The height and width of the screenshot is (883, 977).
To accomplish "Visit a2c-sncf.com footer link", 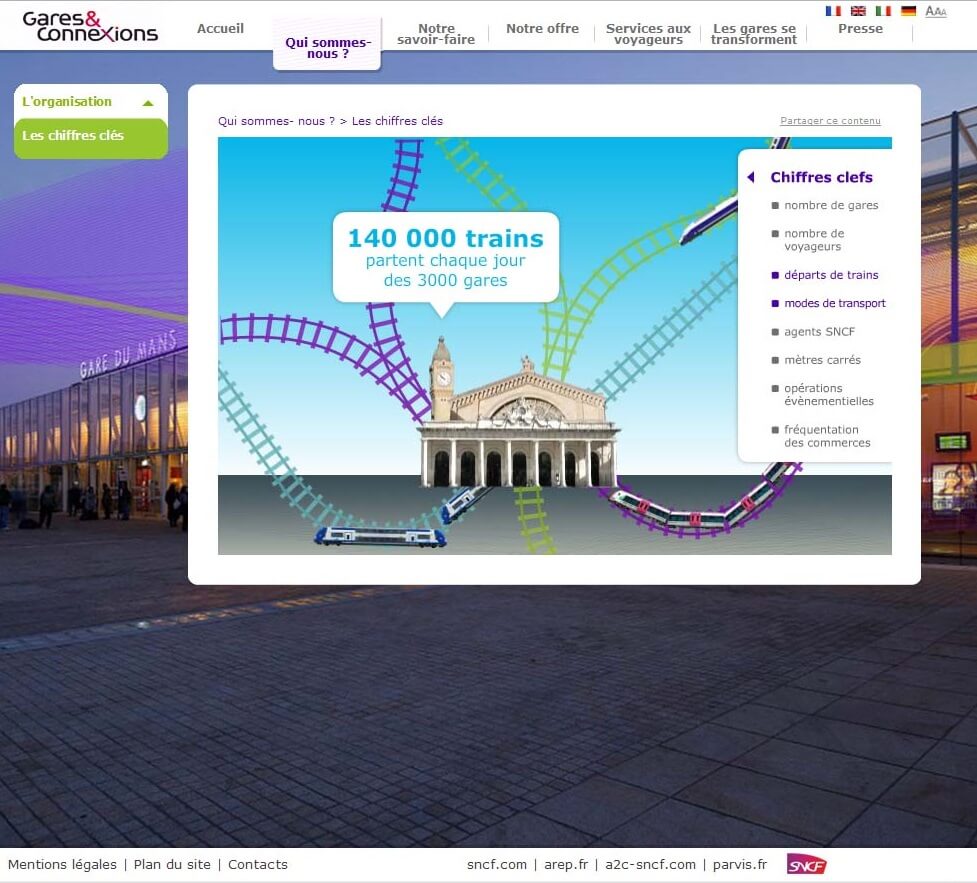I will 650,864.
